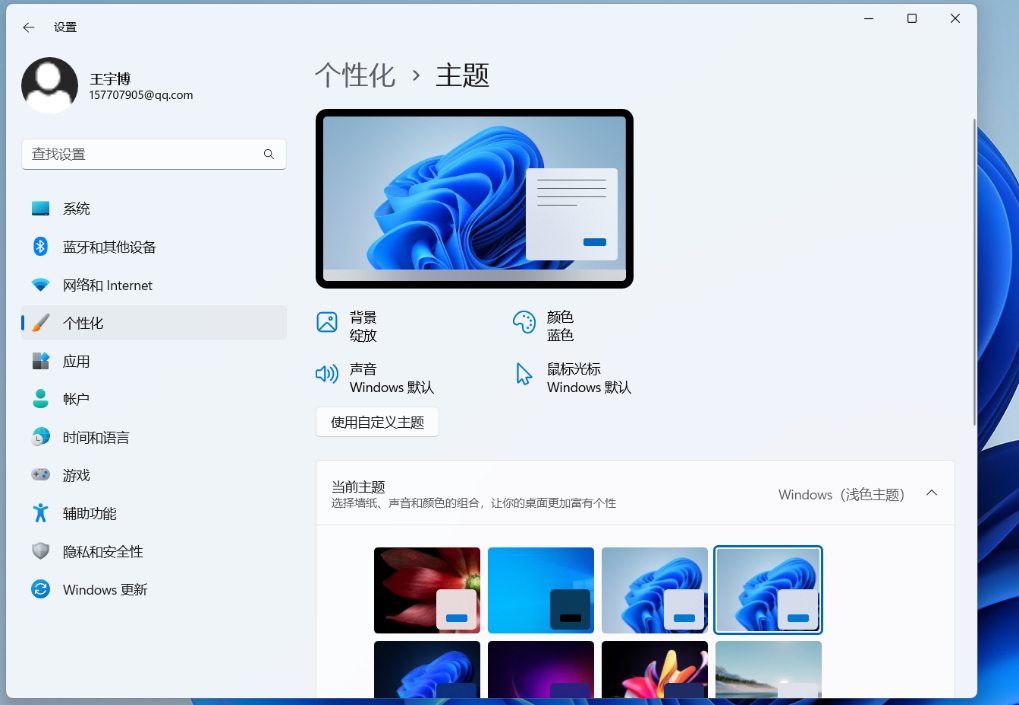This screenshot has height=705, width=1019.
Task: Navigate to 个性化 breadcrumb
Action: point(355,75)
